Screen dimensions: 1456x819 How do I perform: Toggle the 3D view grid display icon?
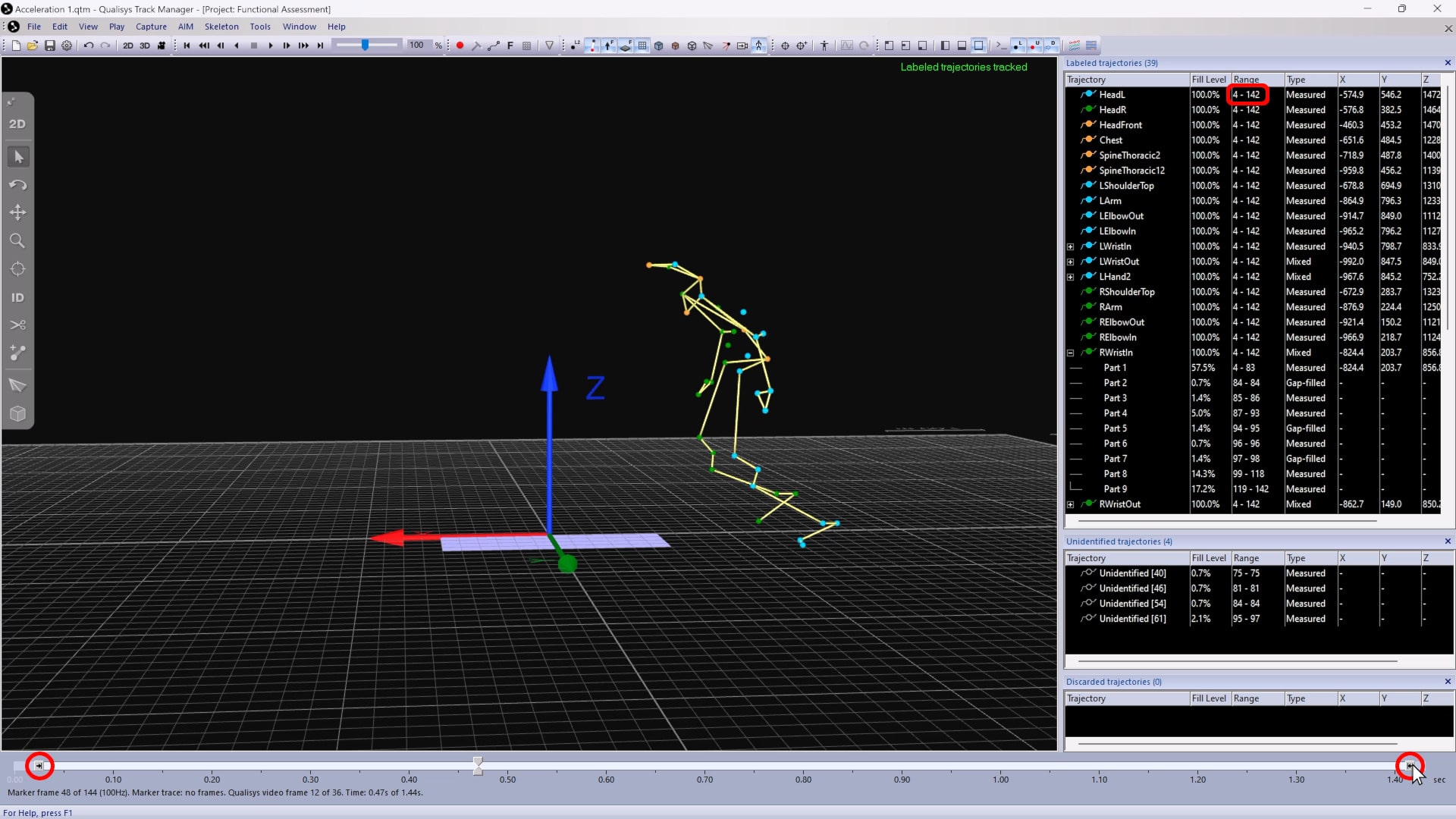(642, 45)
